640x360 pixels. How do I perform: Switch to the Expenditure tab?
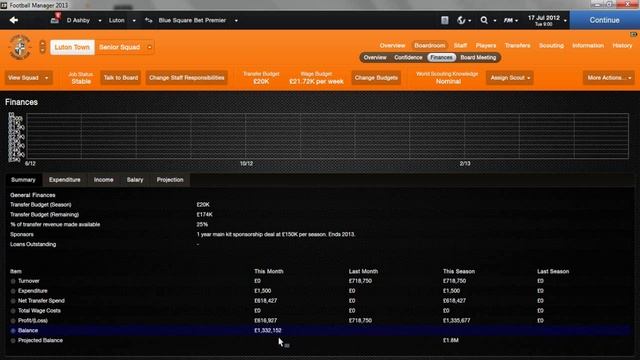click(64, 180)
